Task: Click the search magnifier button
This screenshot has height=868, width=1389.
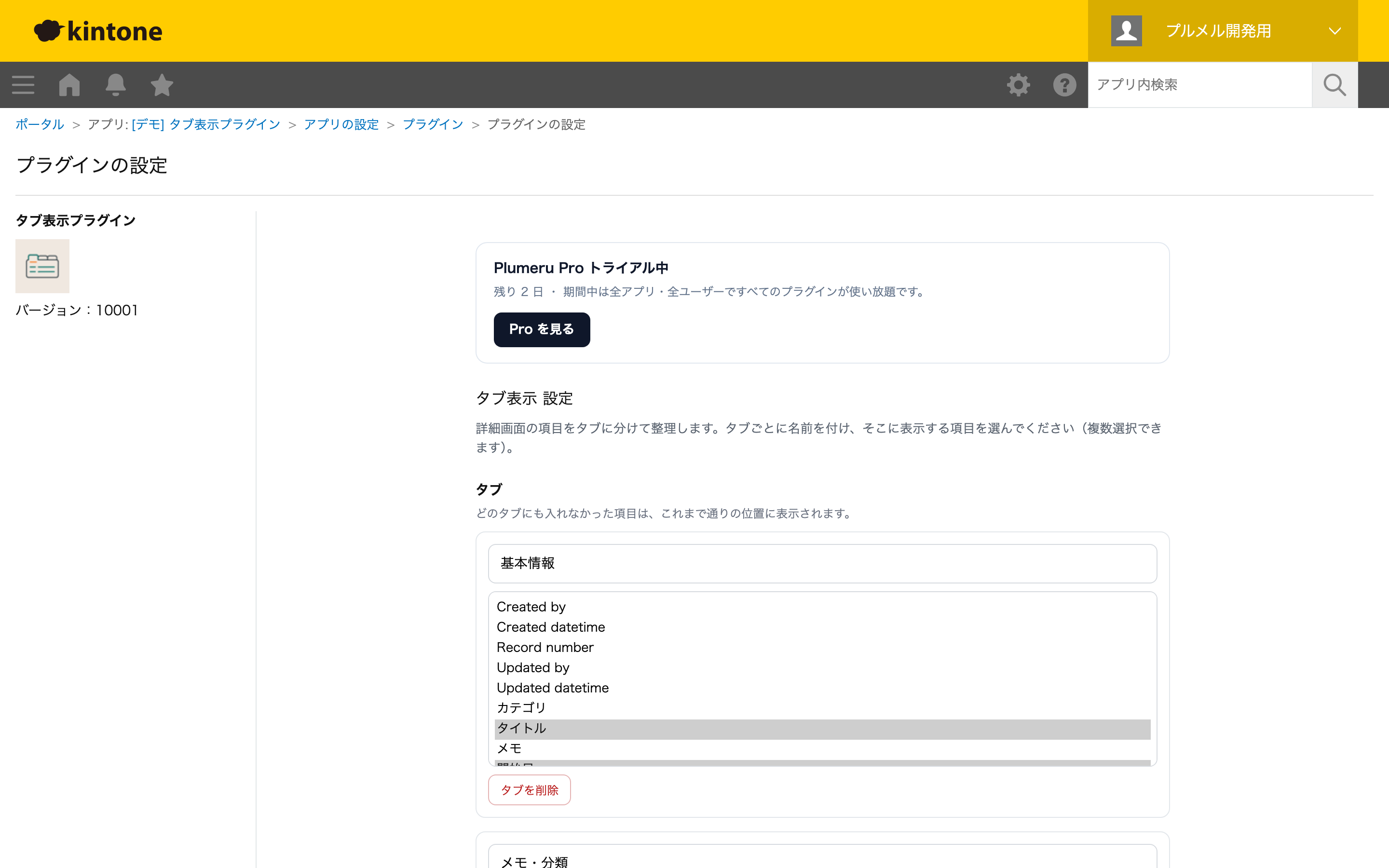Action: (x=1335, y=85)
